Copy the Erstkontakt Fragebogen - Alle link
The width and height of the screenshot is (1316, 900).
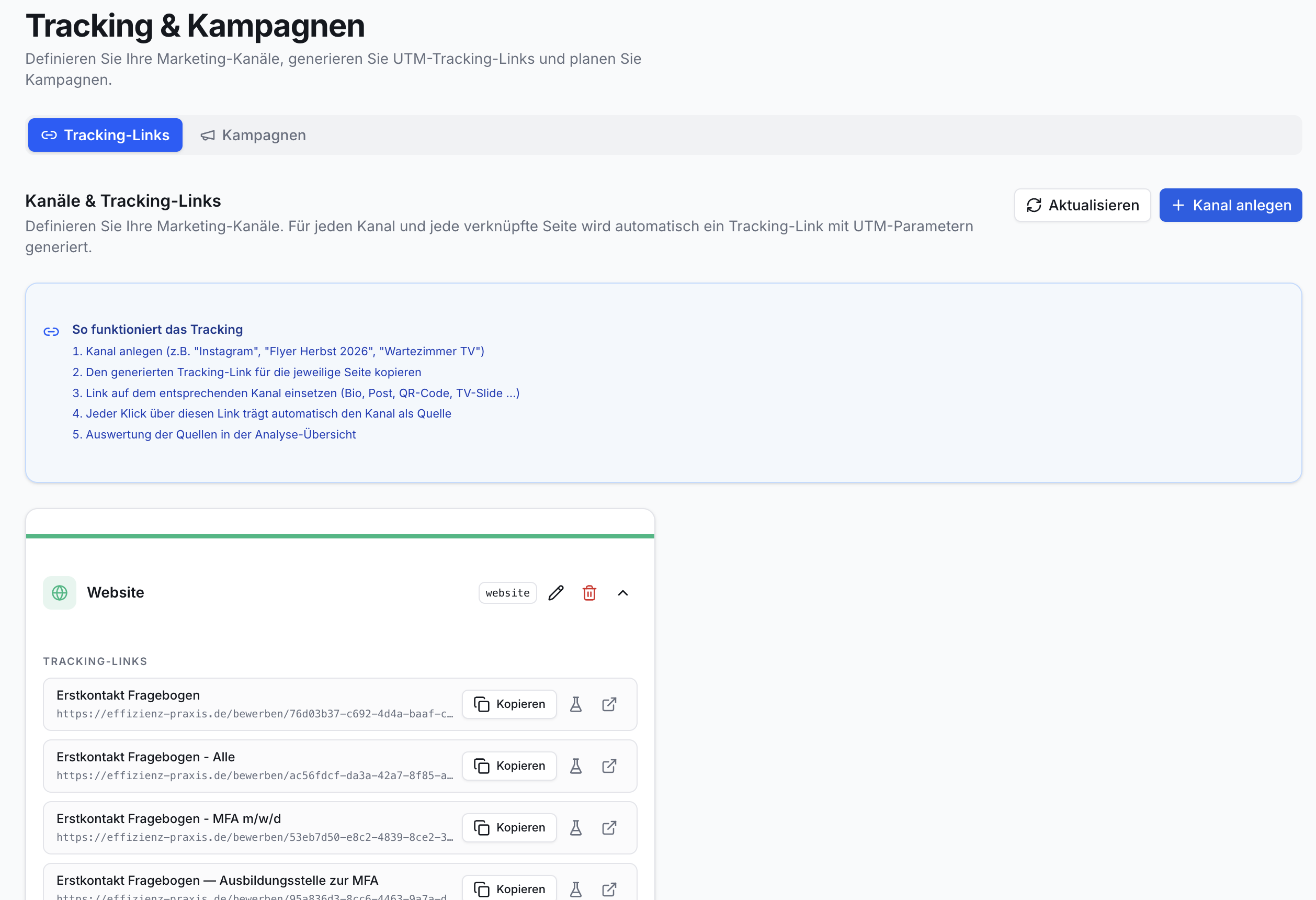point(509,766)
